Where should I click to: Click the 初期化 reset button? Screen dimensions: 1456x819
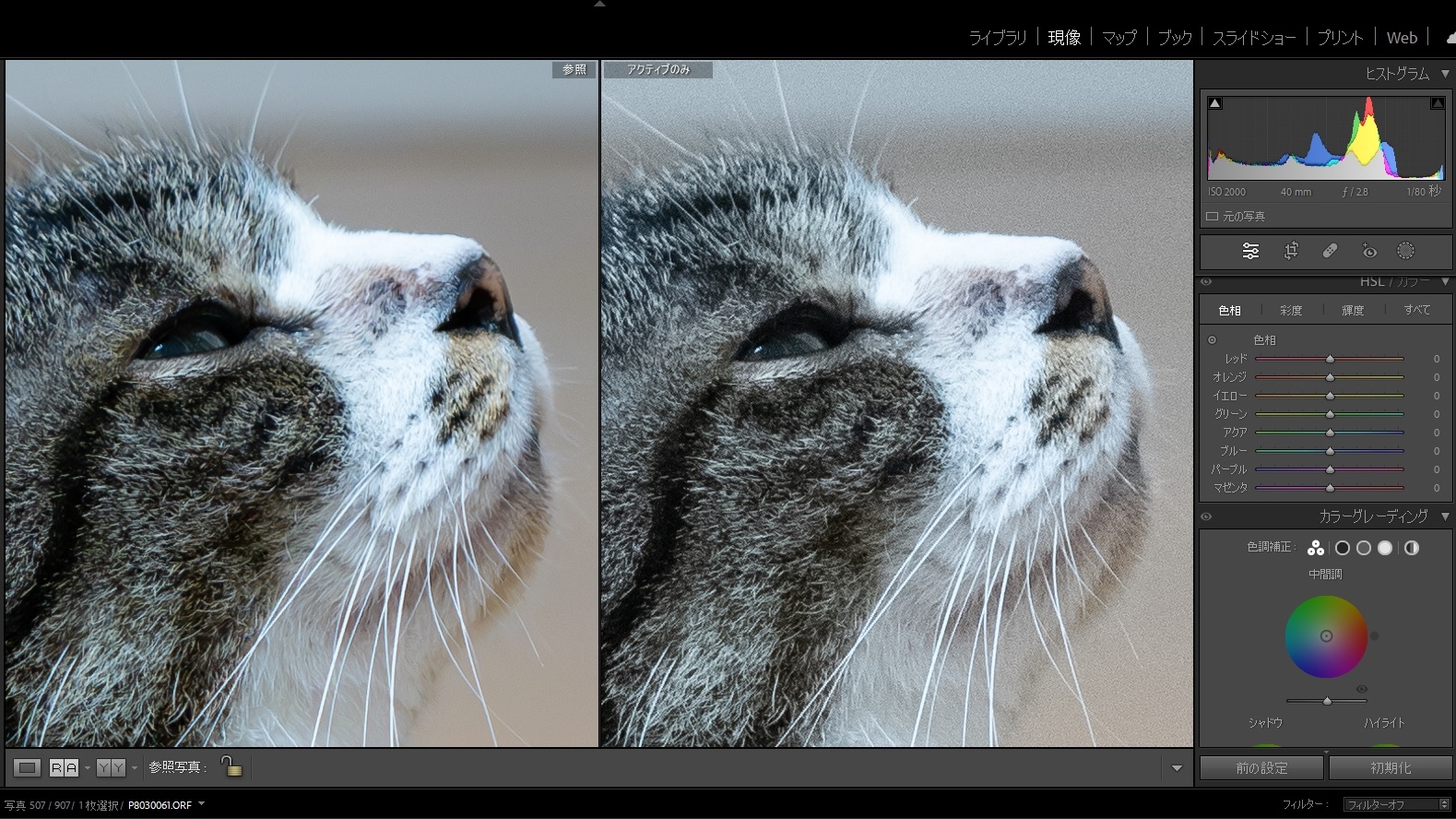(1391, 767)
